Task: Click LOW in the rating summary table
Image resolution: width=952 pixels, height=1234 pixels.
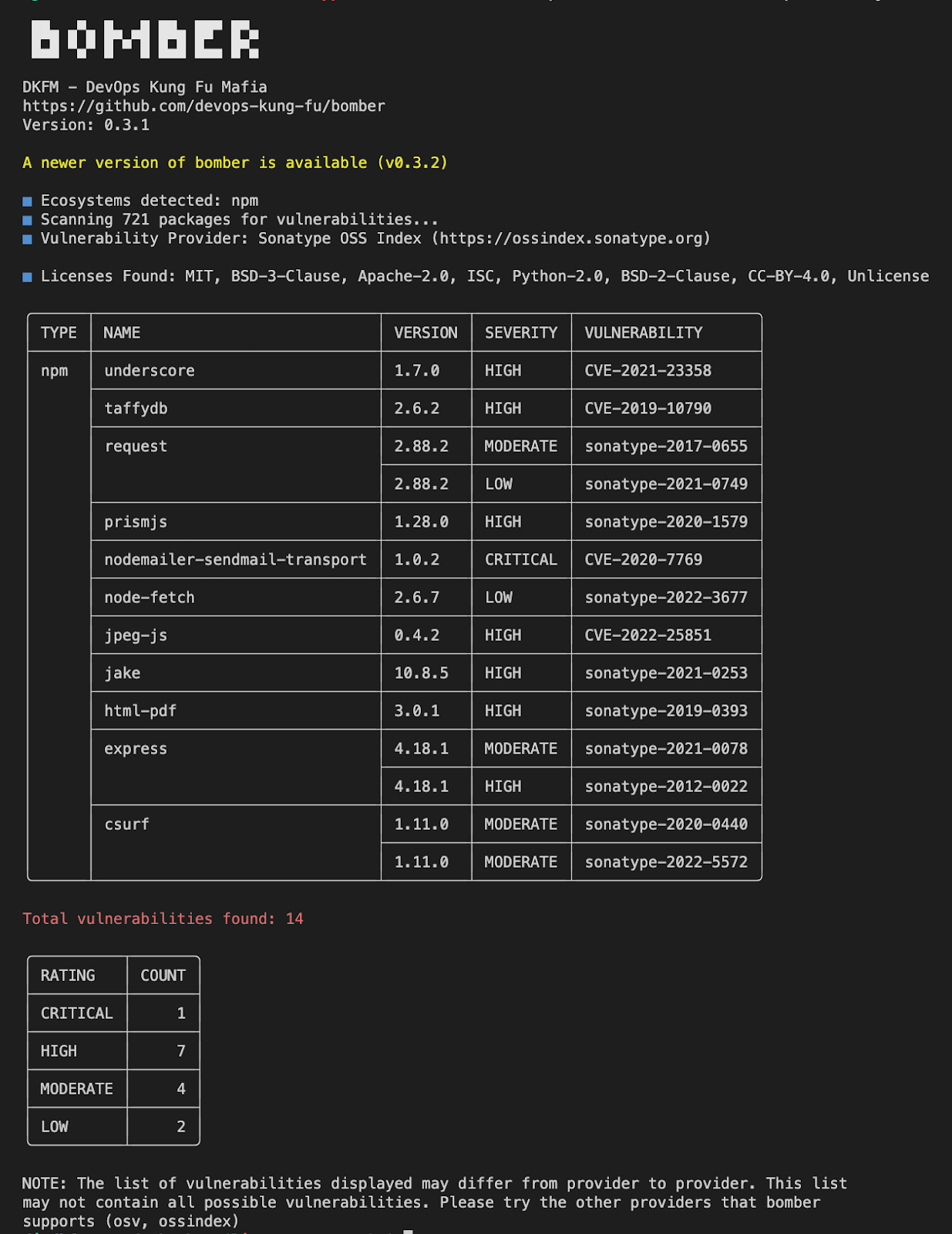Action: [54, 1127]
